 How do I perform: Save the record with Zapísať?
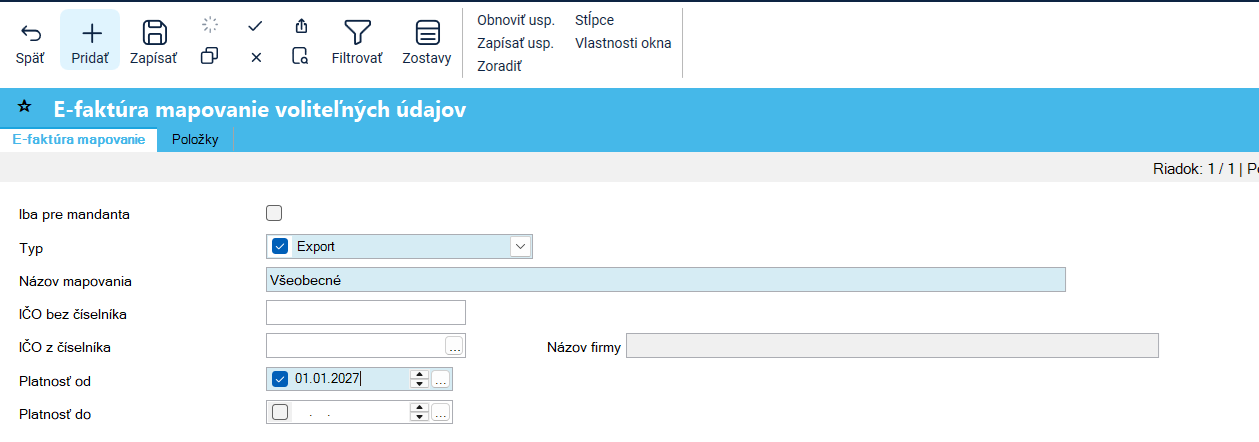click(153, 43)
